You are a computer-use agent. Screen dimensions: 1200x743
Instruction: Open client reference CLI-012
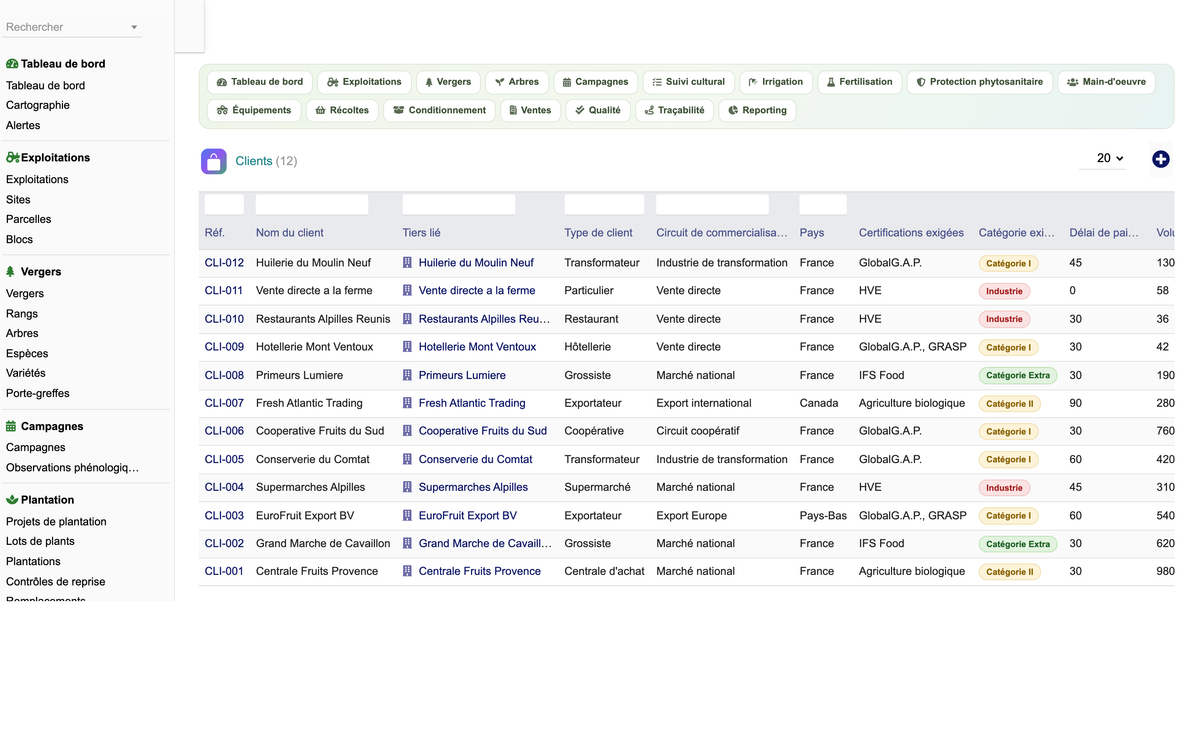click(224, 263)
